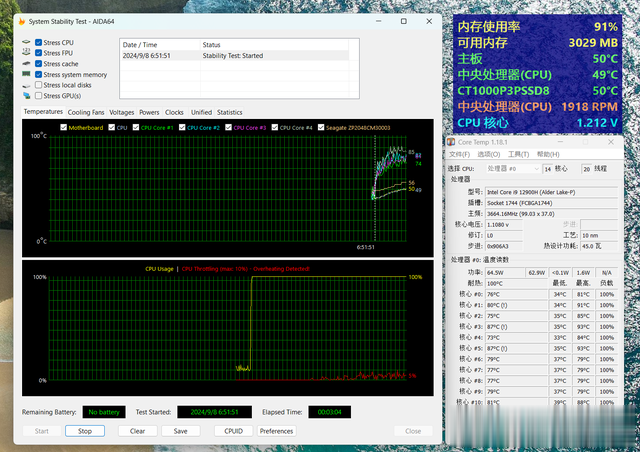Image resolution: width=640 pixels, height=452 pixels.
Task: Select the Stability Test: Started log row
Action: [235, 56]
